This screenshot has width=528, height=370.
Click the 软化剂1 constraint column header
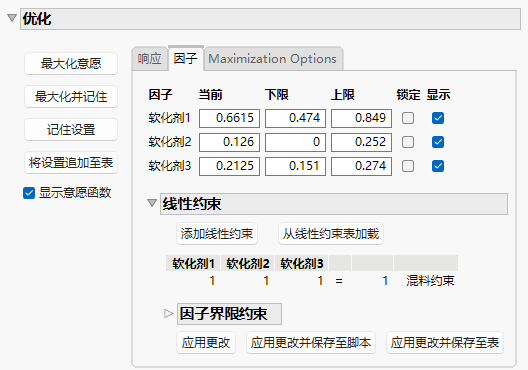coord(193,263)
